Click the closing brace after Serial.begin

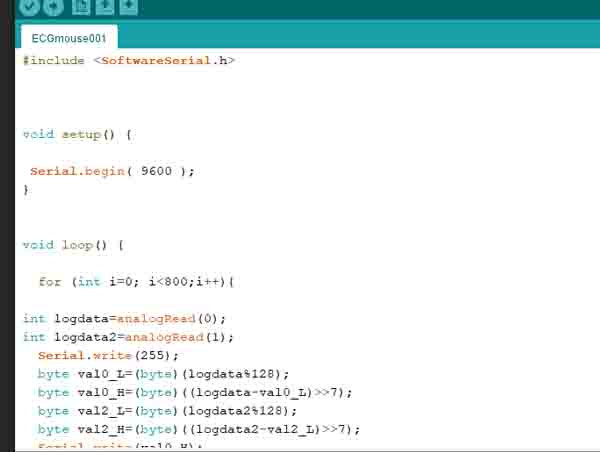(x=26, y=189)
